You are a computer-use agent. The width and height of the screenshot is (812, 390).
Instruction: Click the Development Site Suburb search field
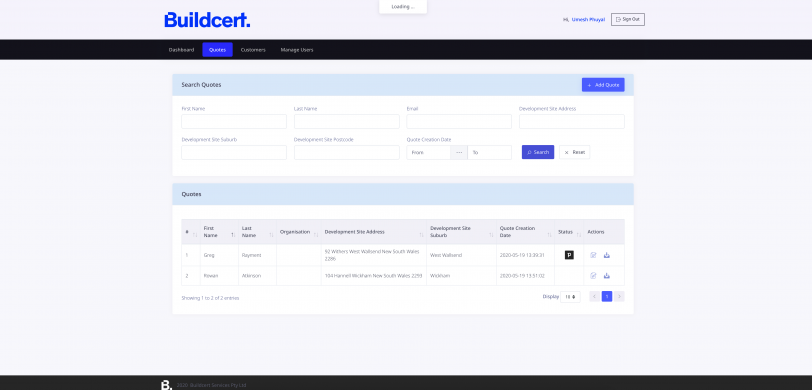234,152
